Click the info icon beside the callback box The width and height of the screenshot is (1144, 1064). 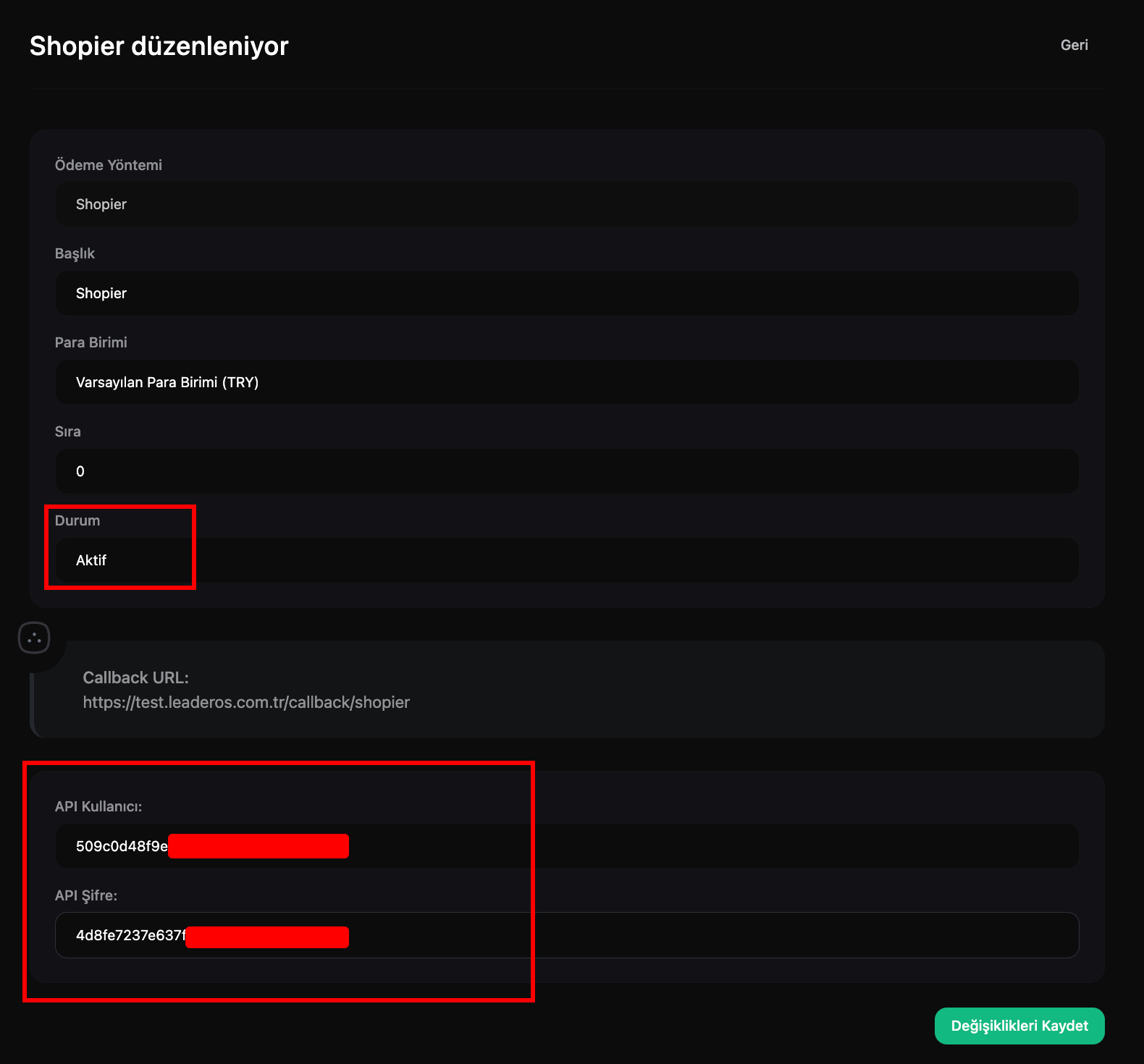(x=34, y=638)
